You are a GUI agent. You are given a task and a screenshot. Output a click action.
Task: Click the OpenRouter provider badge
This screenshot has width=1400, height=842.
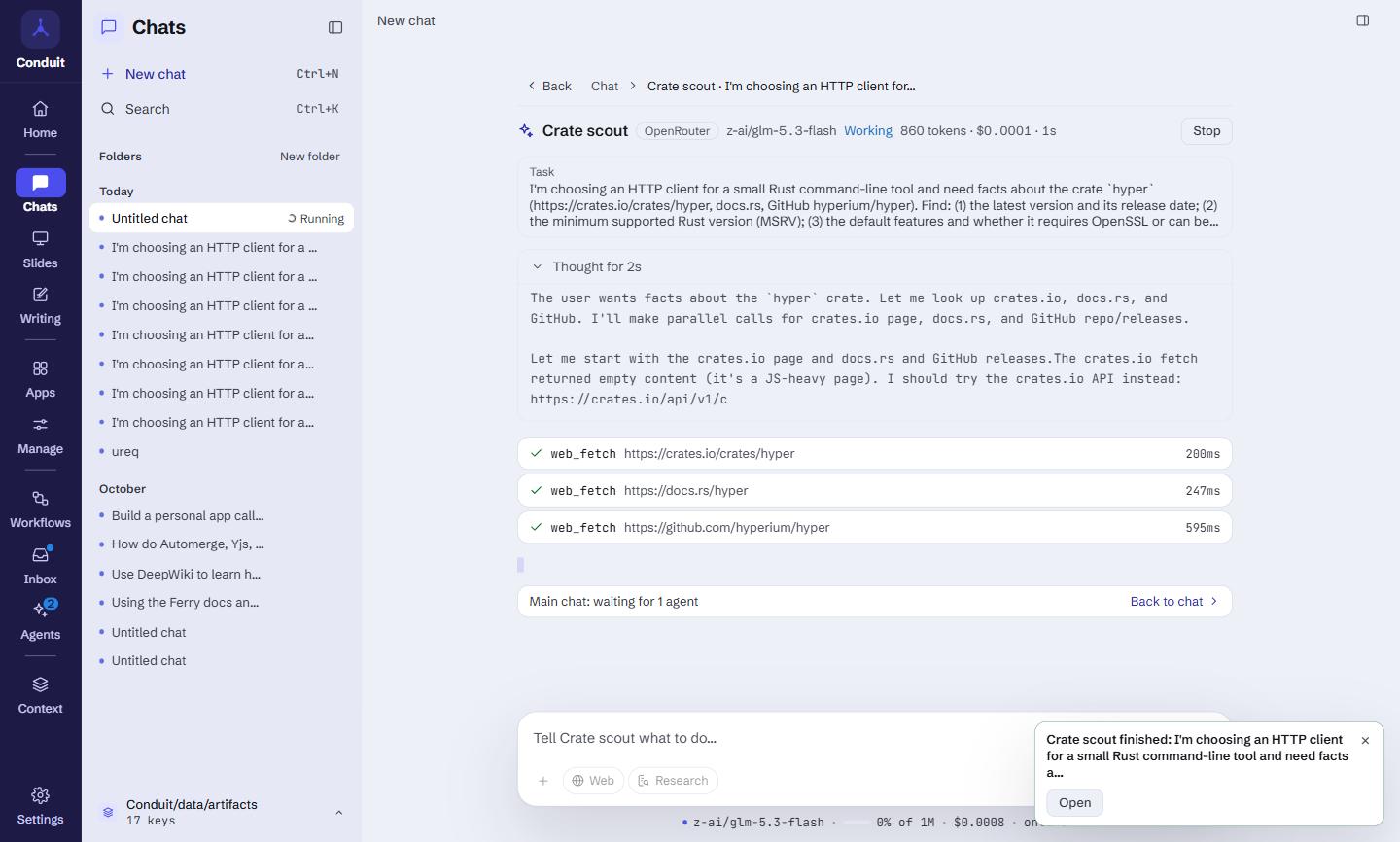pos(677,131)
